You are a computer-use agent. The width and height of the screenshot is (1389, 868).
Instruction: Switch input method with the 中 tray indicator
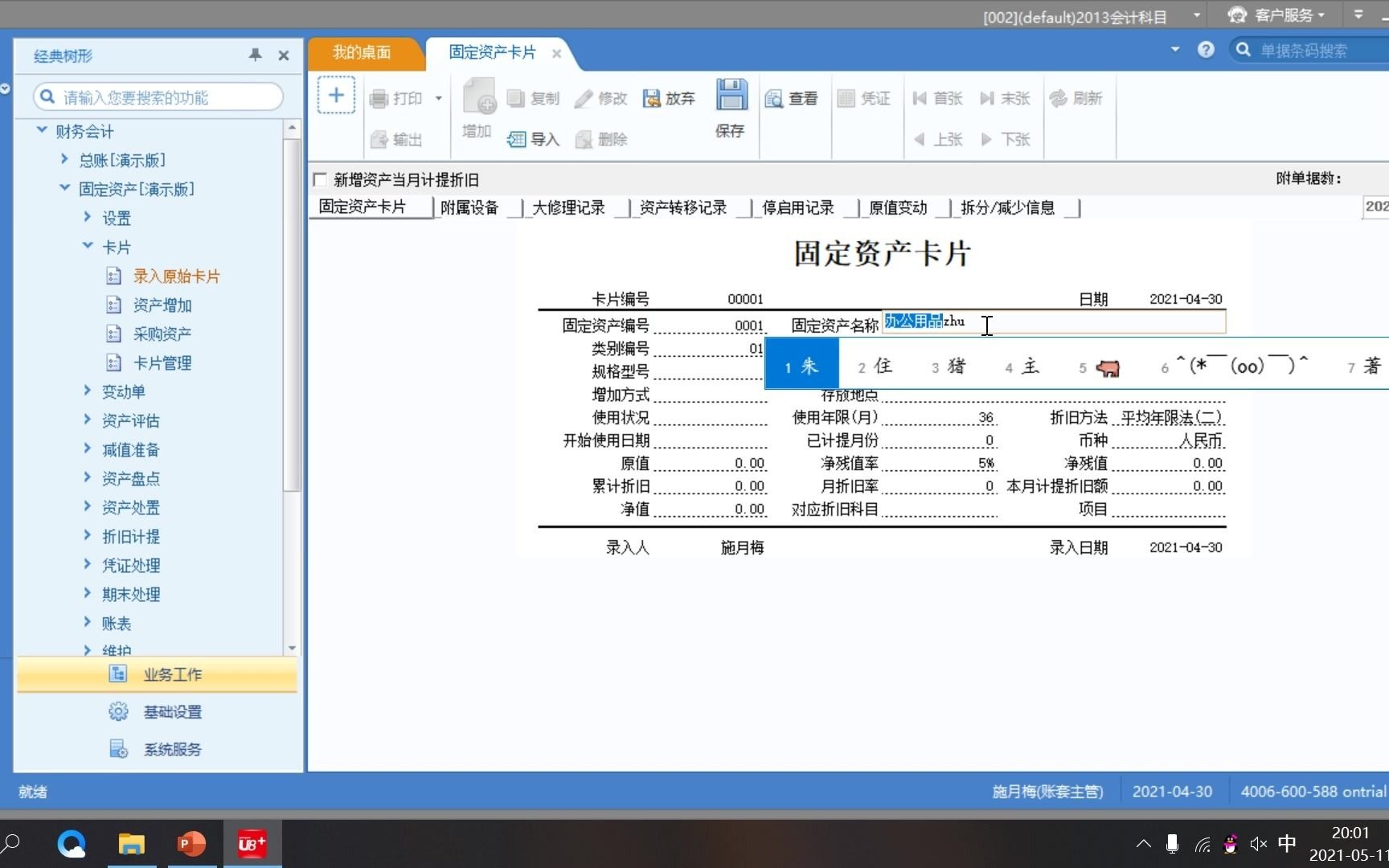click(1287, 843)
